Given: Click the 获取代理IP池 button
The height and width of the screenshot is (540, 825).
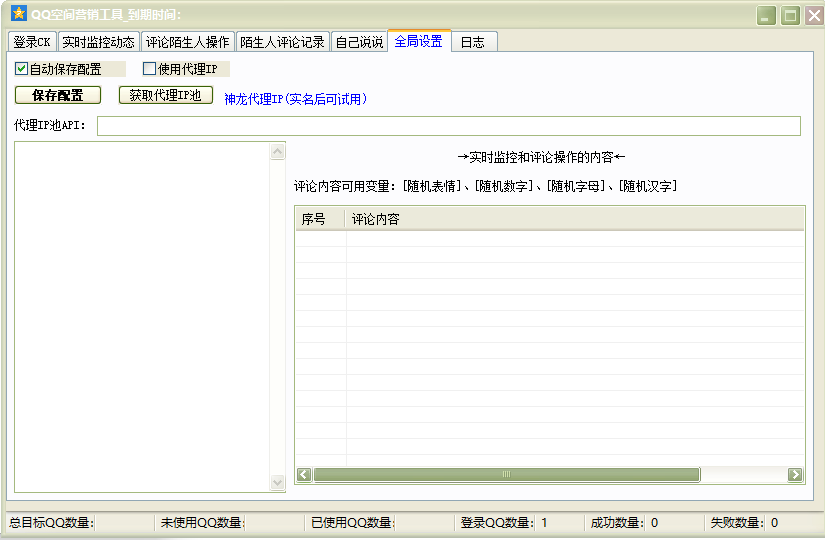Looking at the screenshot, I should coord(166,95).
